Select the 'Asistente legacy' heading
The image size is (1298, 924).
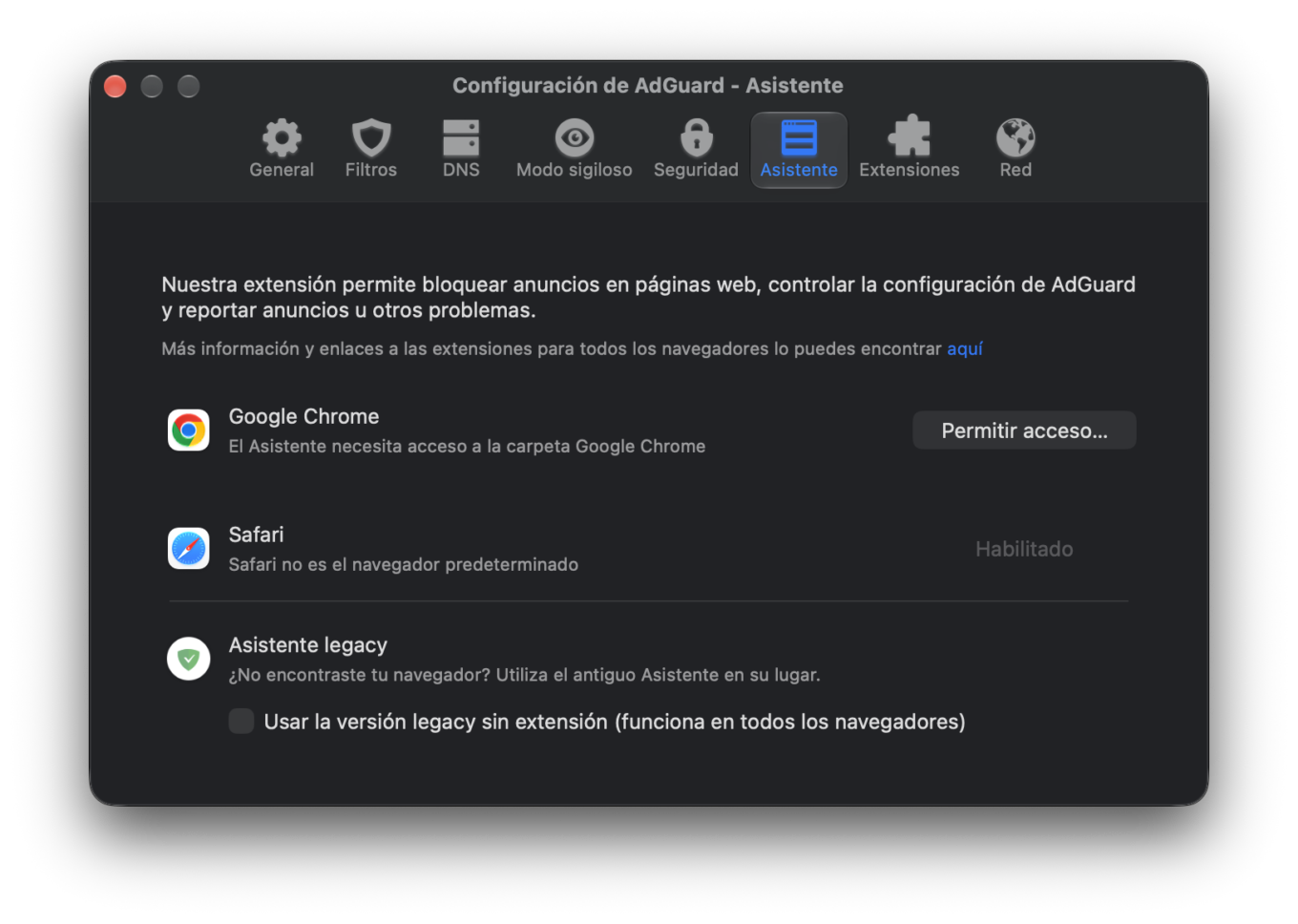click(x=308, y=645)
